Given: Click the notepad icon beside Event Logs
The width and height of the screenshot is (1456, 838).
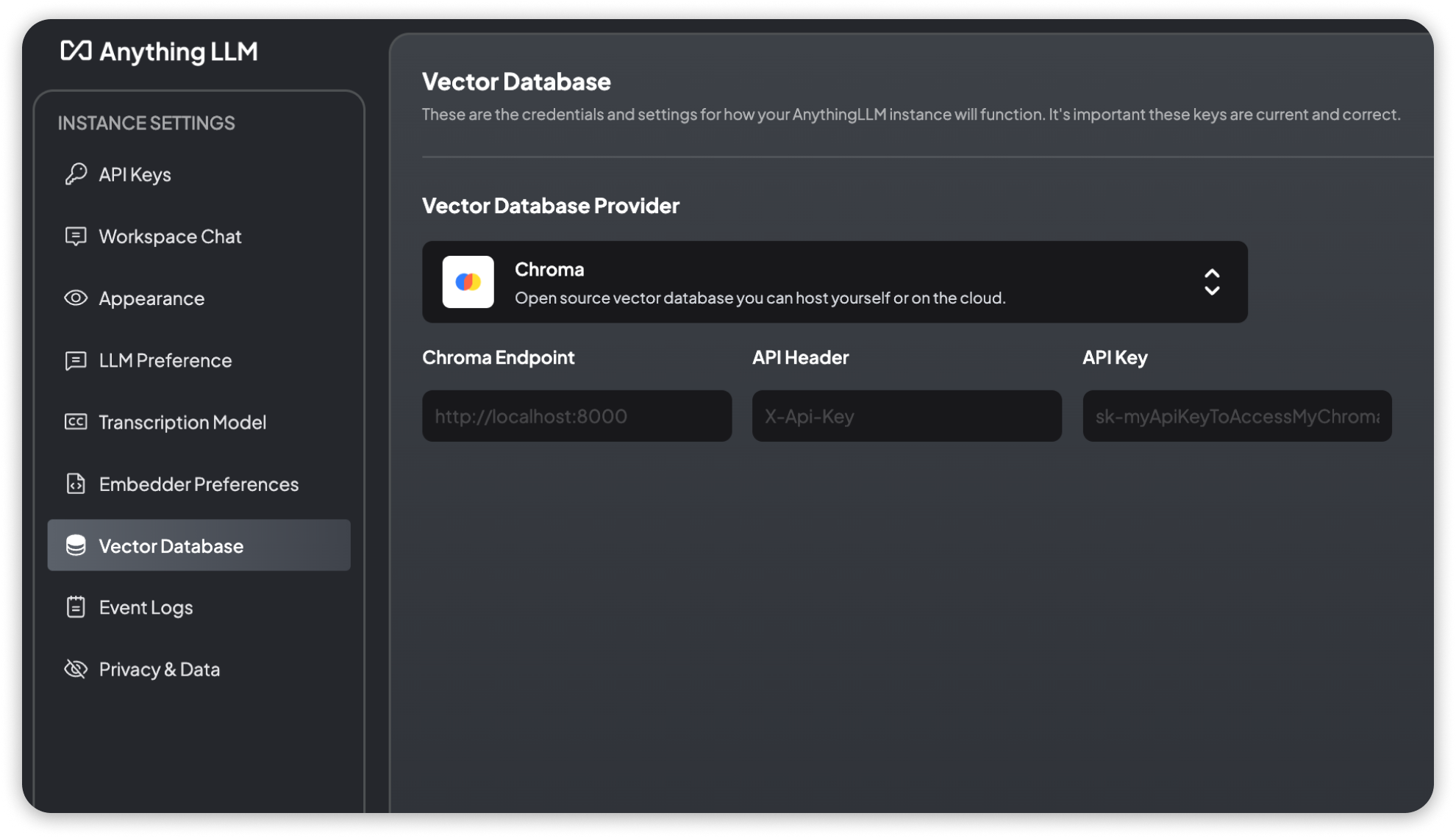Looking at the screenshot, I should click(76, 607).
